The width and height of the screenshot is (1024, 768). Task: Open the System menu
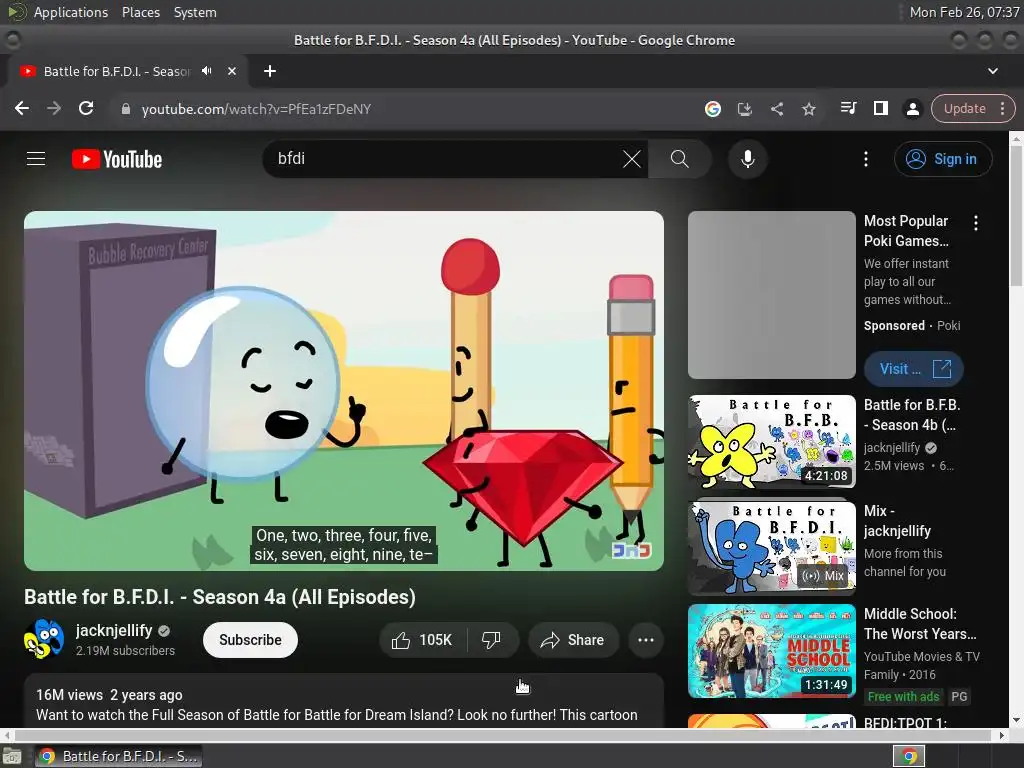coord(195,12)
